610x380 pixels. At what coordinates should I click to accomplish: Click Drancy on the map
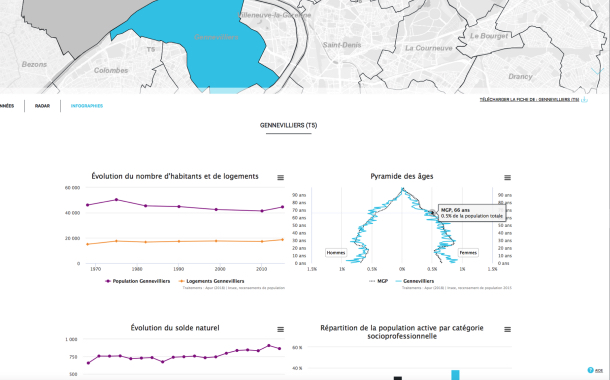520,77
